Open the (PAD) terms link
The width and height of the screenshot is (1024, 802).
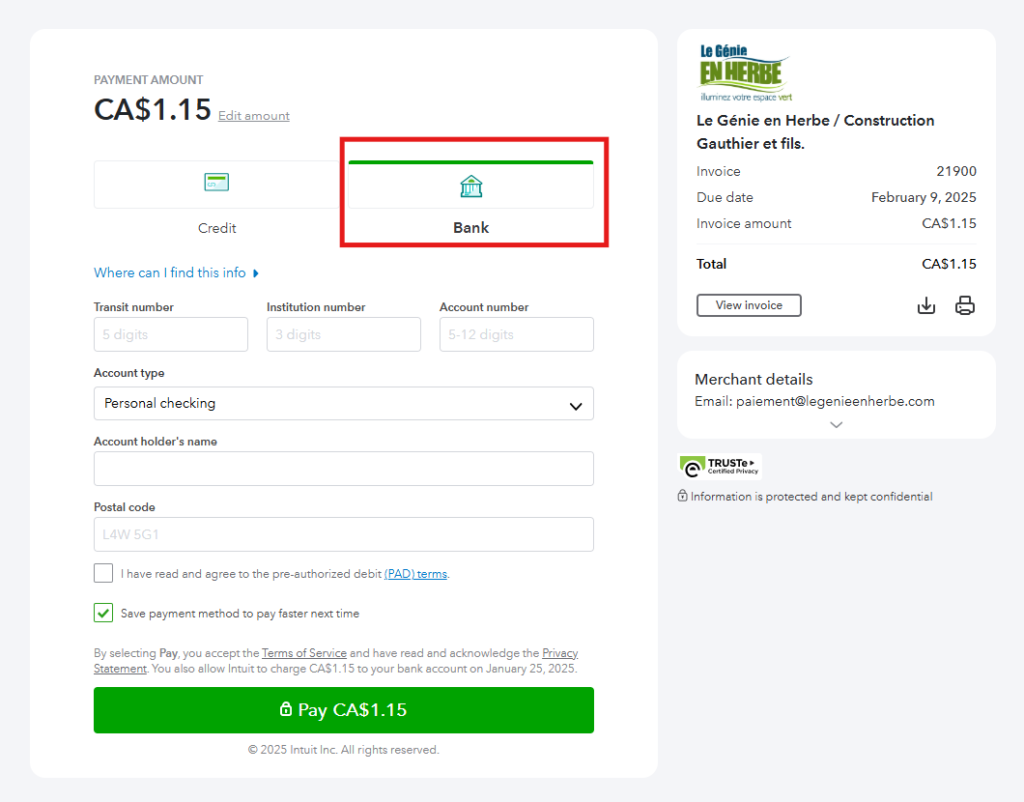tap(415, 574)
